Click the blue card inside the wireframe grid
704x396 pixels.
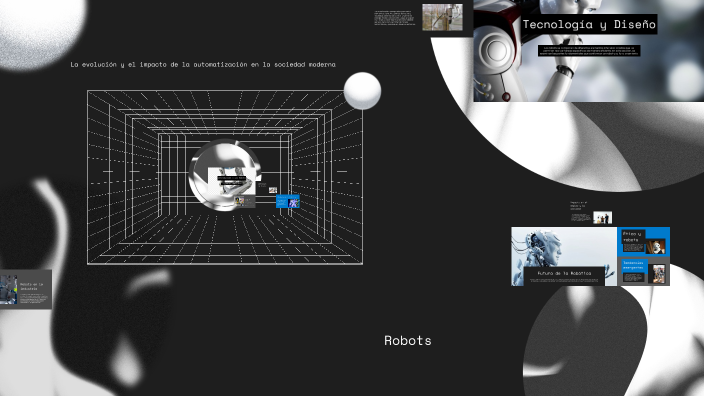(x=288, y=201)
